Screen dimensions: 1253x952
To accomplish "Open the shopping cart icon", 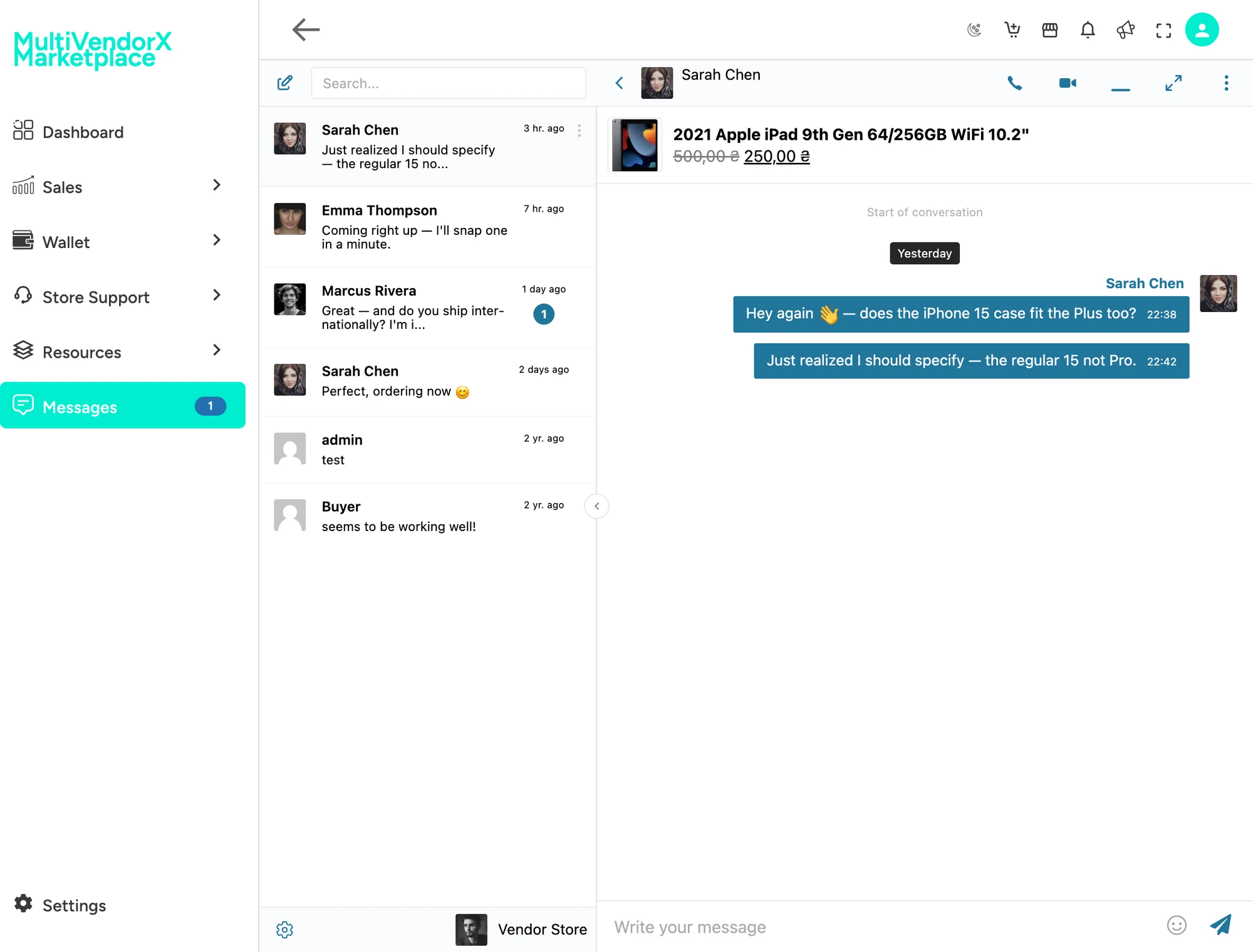I will point(1012,29).
